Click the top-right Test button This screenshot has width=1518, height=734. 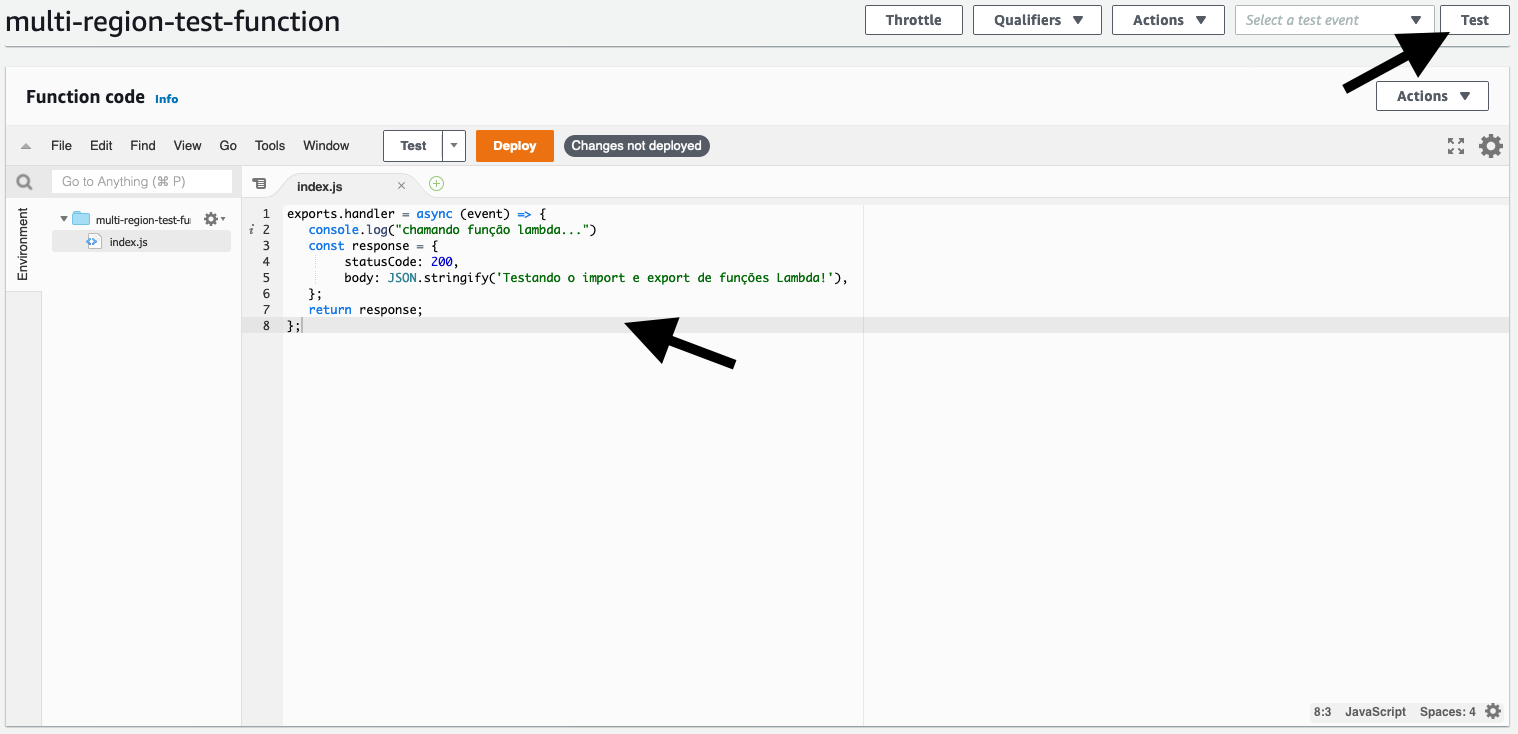(1474, 20)
